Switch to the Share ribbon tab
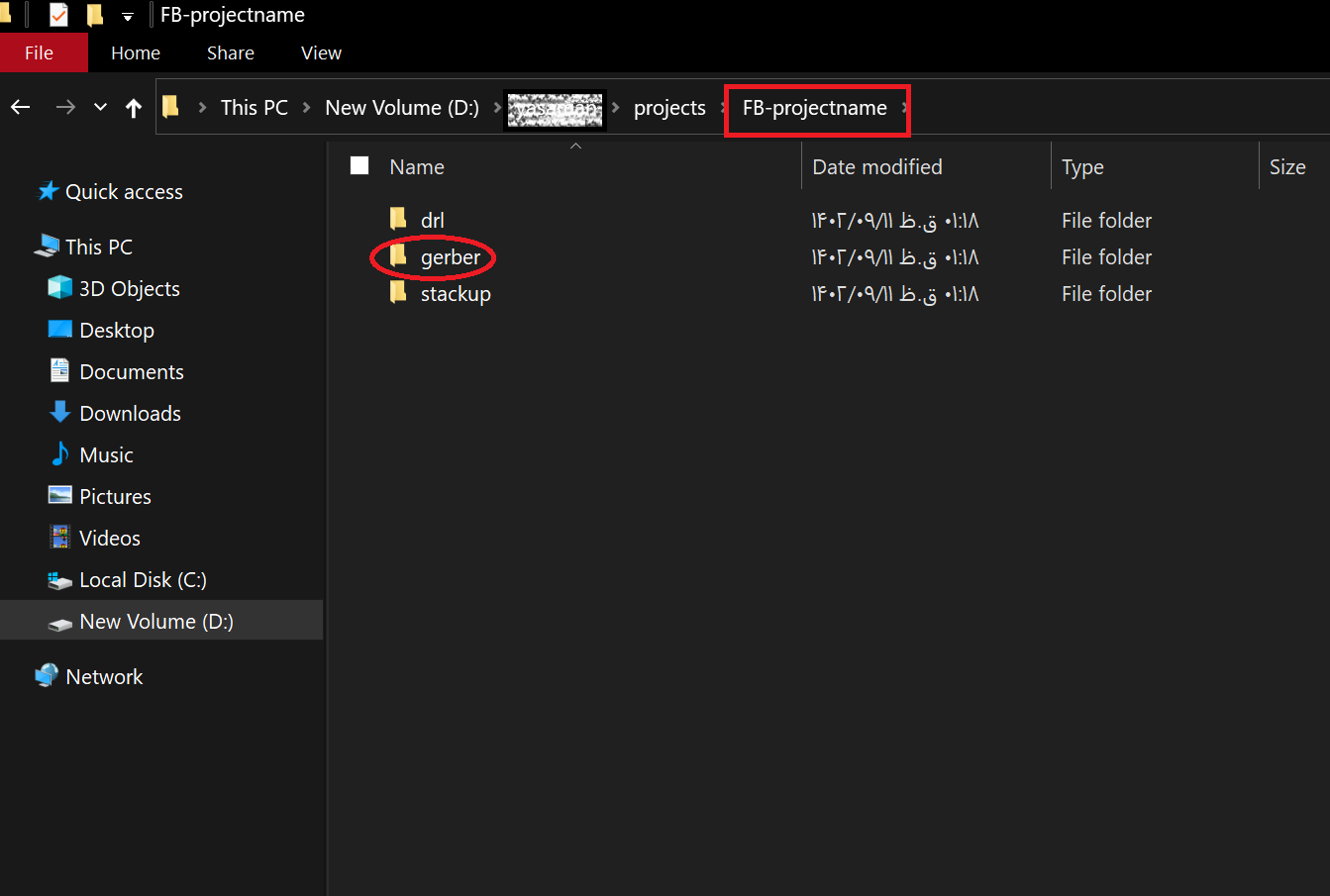 [230, 53]
